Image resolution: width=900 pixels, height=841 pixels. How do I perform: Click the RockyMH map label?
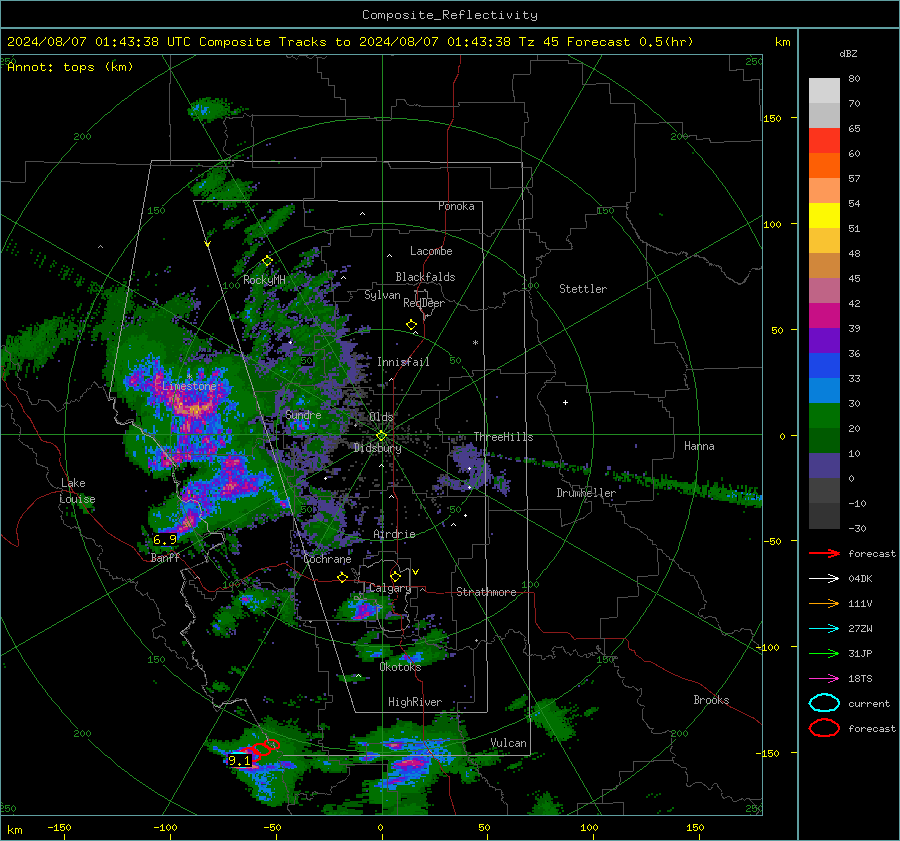tap(264, 280)
